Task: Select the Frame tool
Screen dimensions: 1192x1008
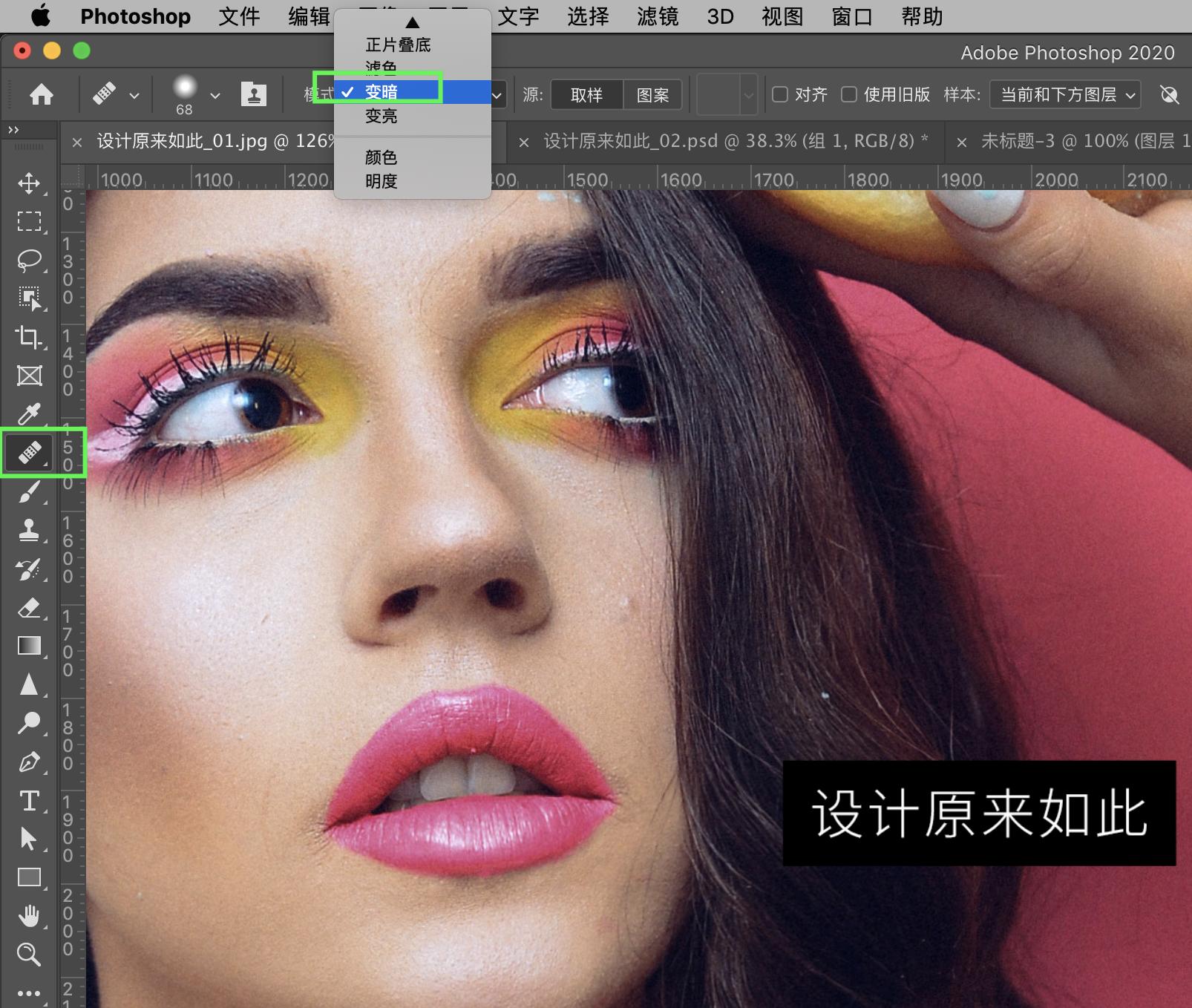Action: point(29,376)
